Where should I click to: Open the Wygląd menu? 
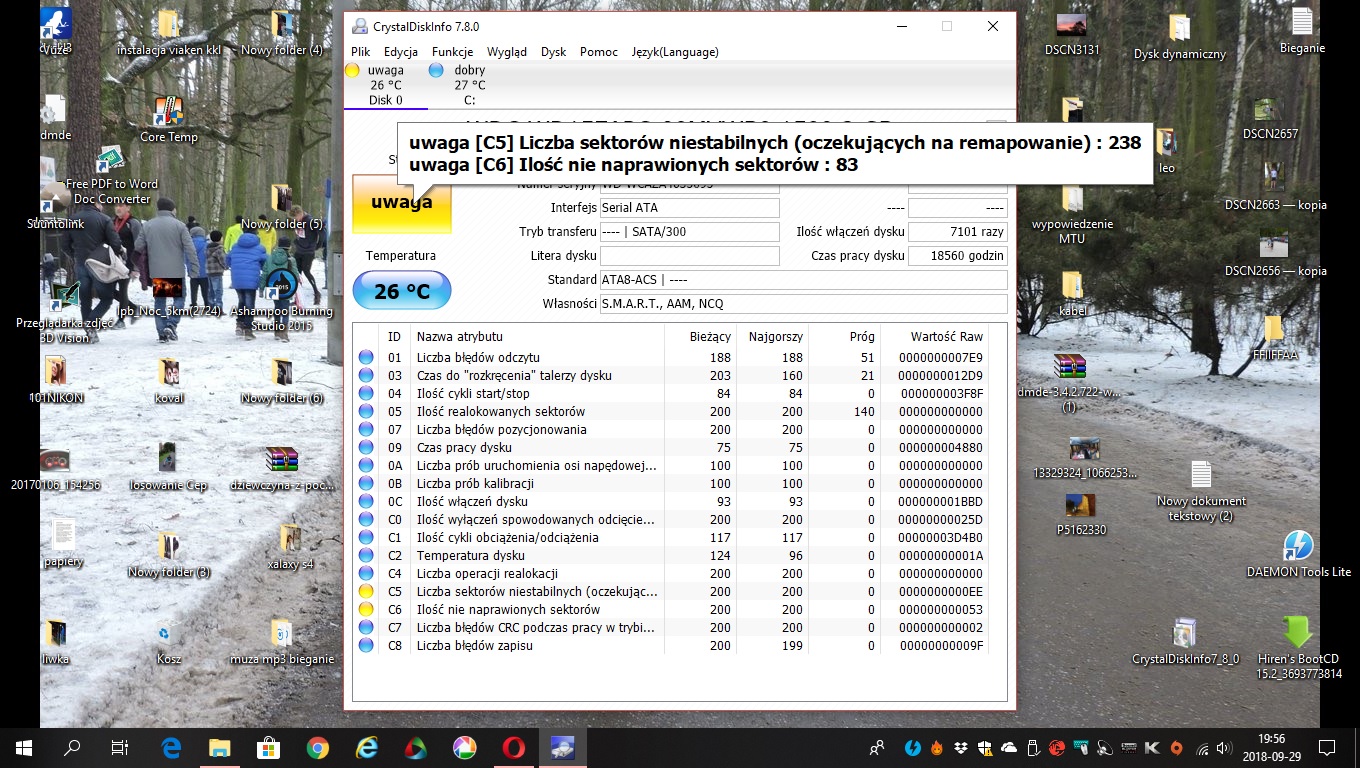pyautogui.click(x=507, y=52)
